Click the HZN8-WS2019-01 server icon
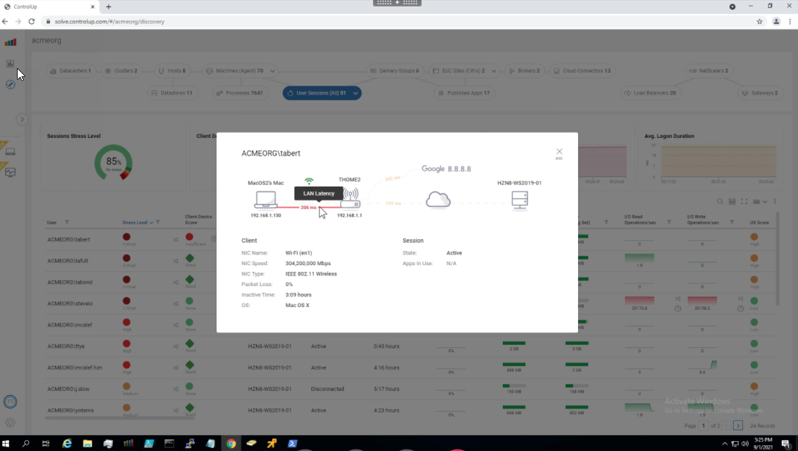 [x=520, y=200]
